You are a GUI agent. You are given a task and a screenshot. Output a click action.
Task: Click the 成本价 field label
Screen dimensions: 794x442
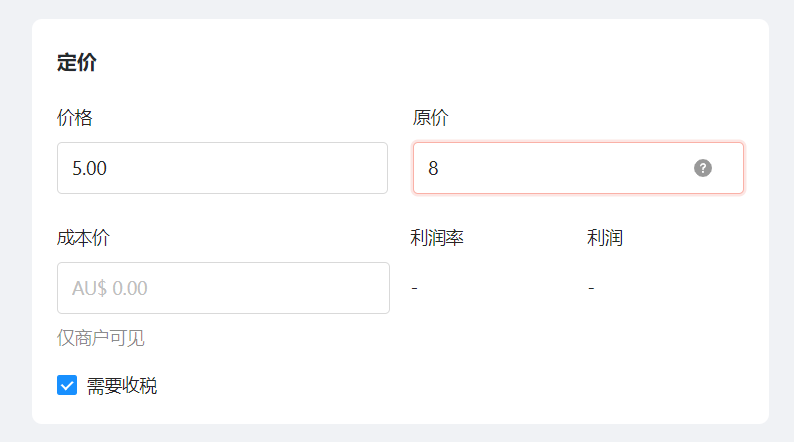click(83, 238)
